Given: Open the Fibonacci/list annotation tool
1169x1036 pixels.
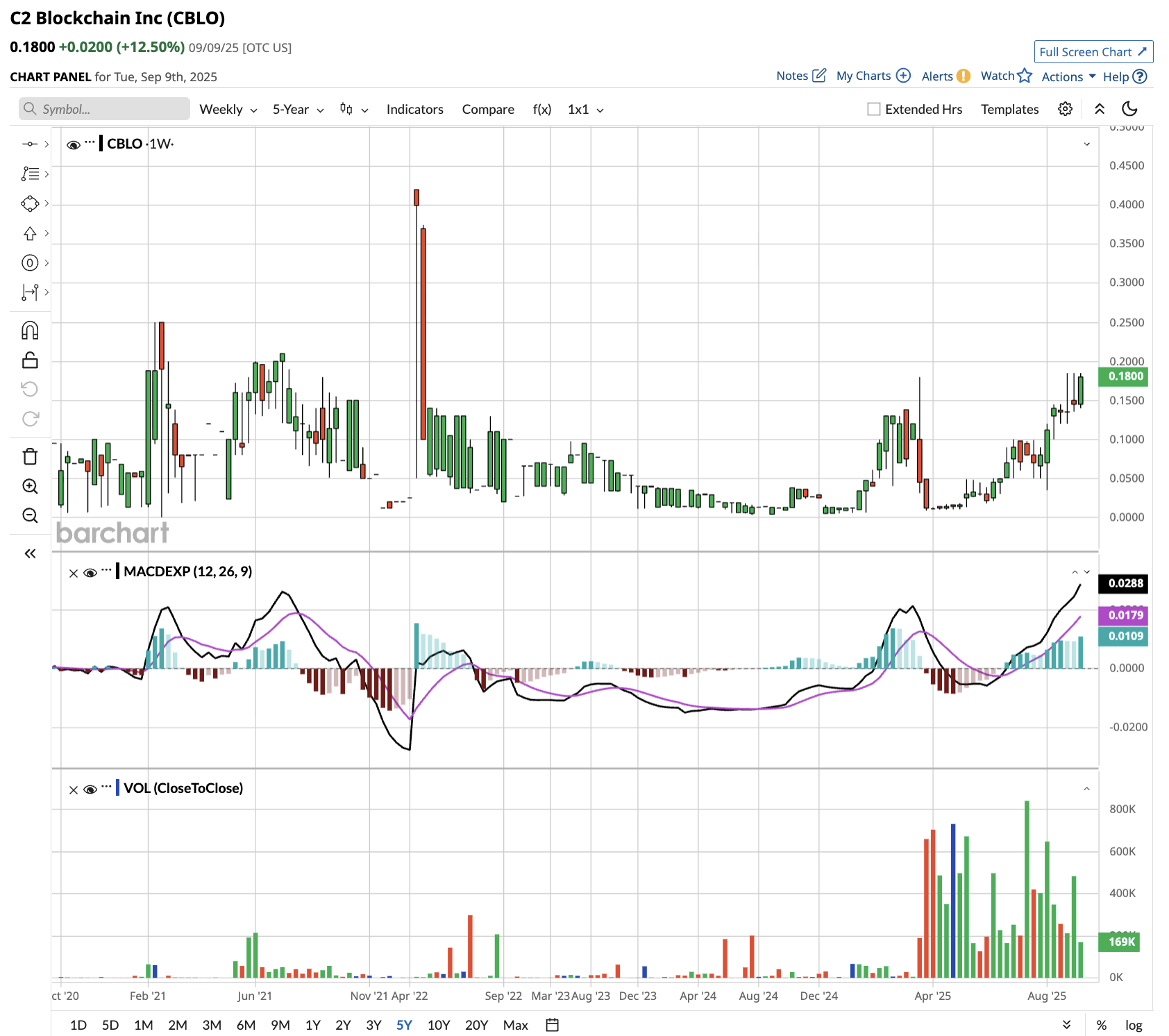Looking at the screenshot, I should pyautogui.click(x=30, y=174).
